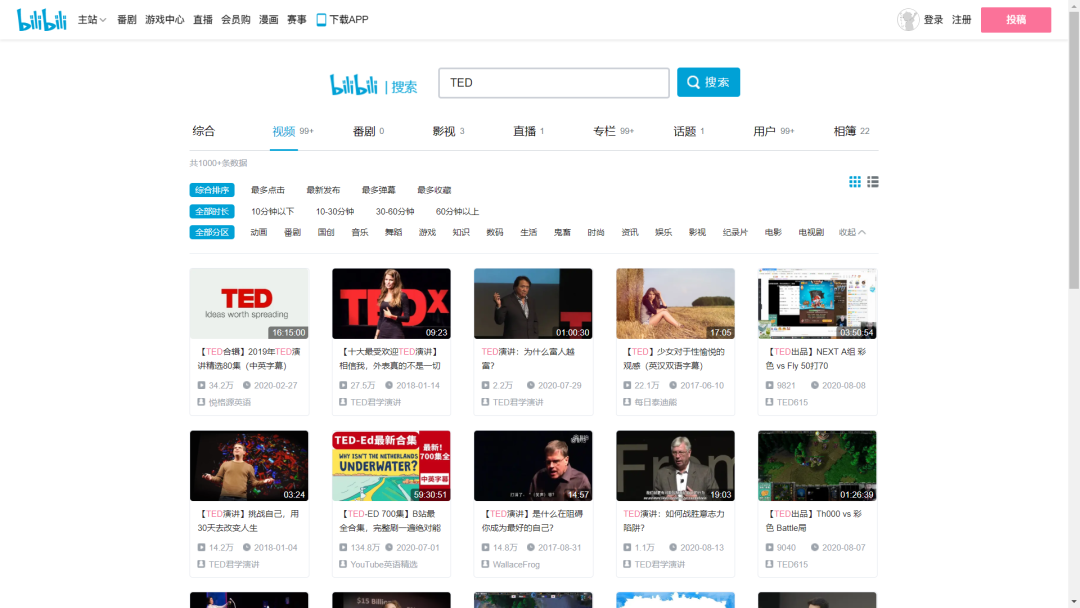Open the 用户 search tab
1080x608 pixels.
773,131
